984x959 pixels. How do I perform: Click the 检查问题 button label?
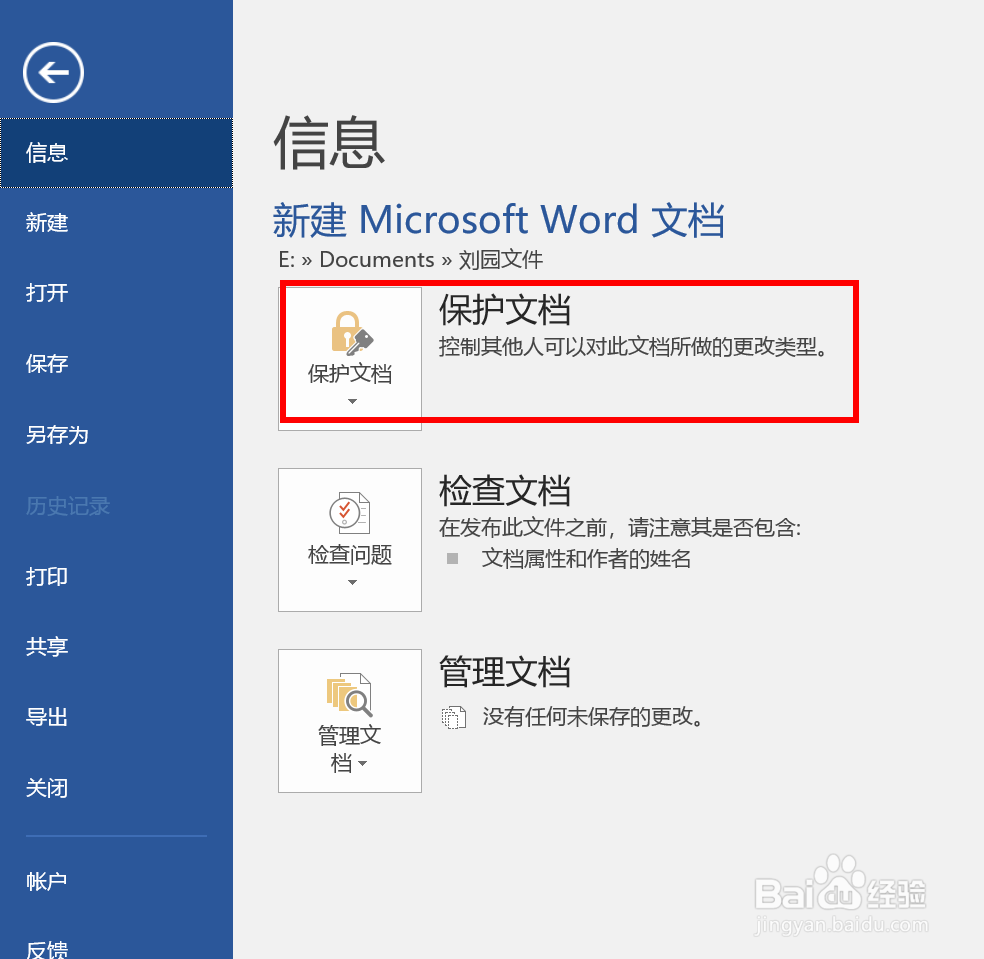tap(350, 555)
